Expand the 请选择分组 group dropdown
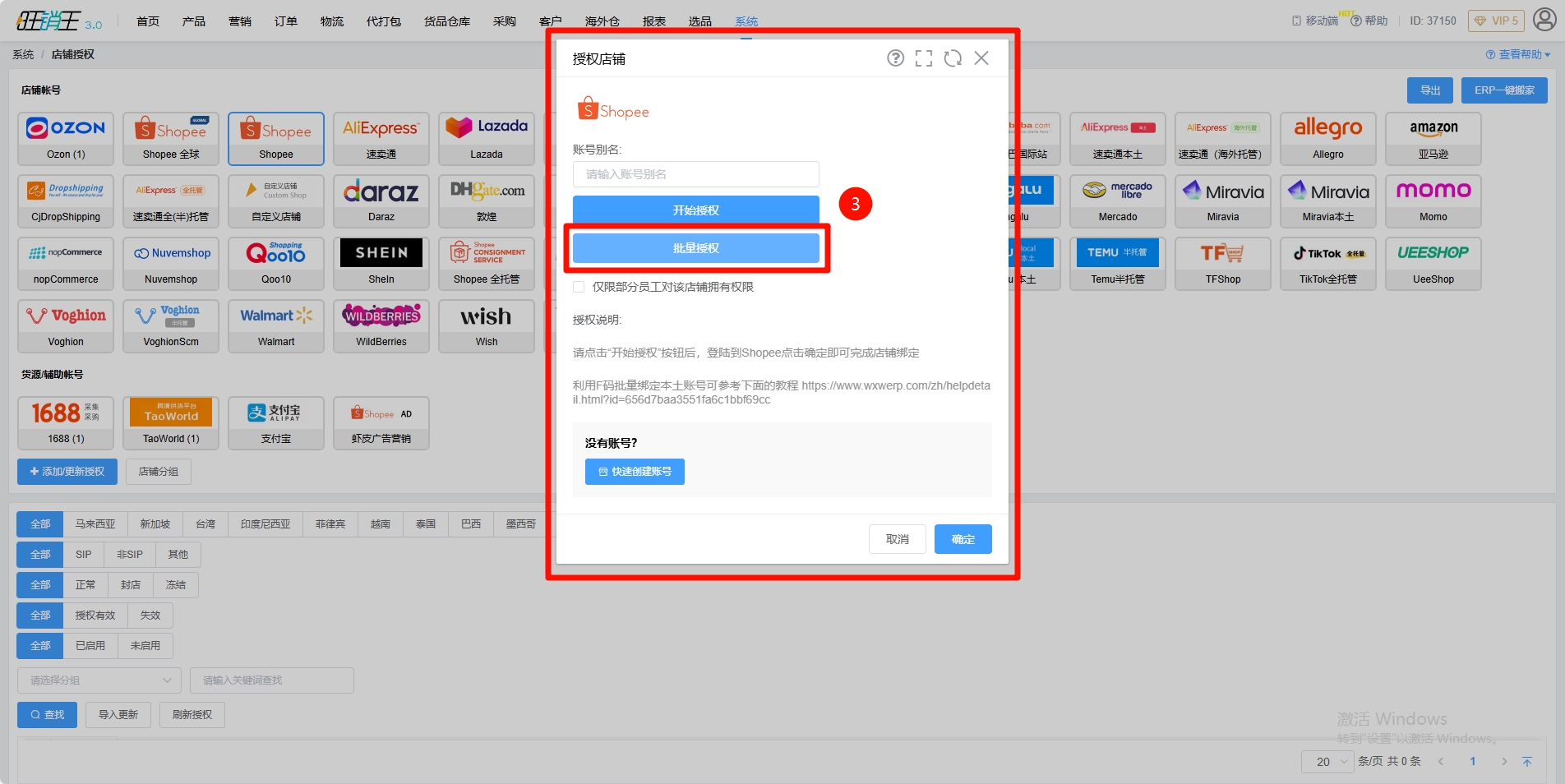Screen dimensions: 1565x784 click(x=99, y=680)
